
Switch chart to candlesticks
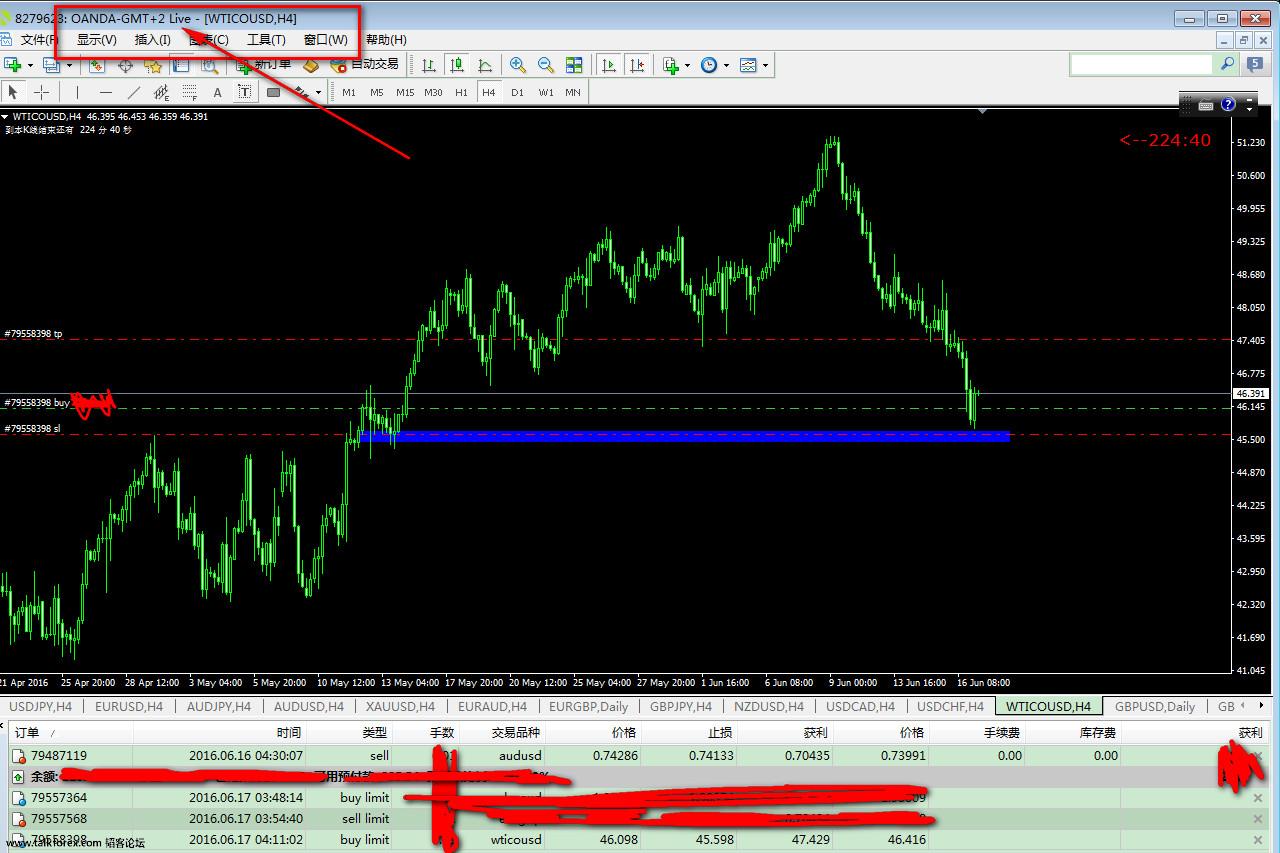[x=457, y=65]
